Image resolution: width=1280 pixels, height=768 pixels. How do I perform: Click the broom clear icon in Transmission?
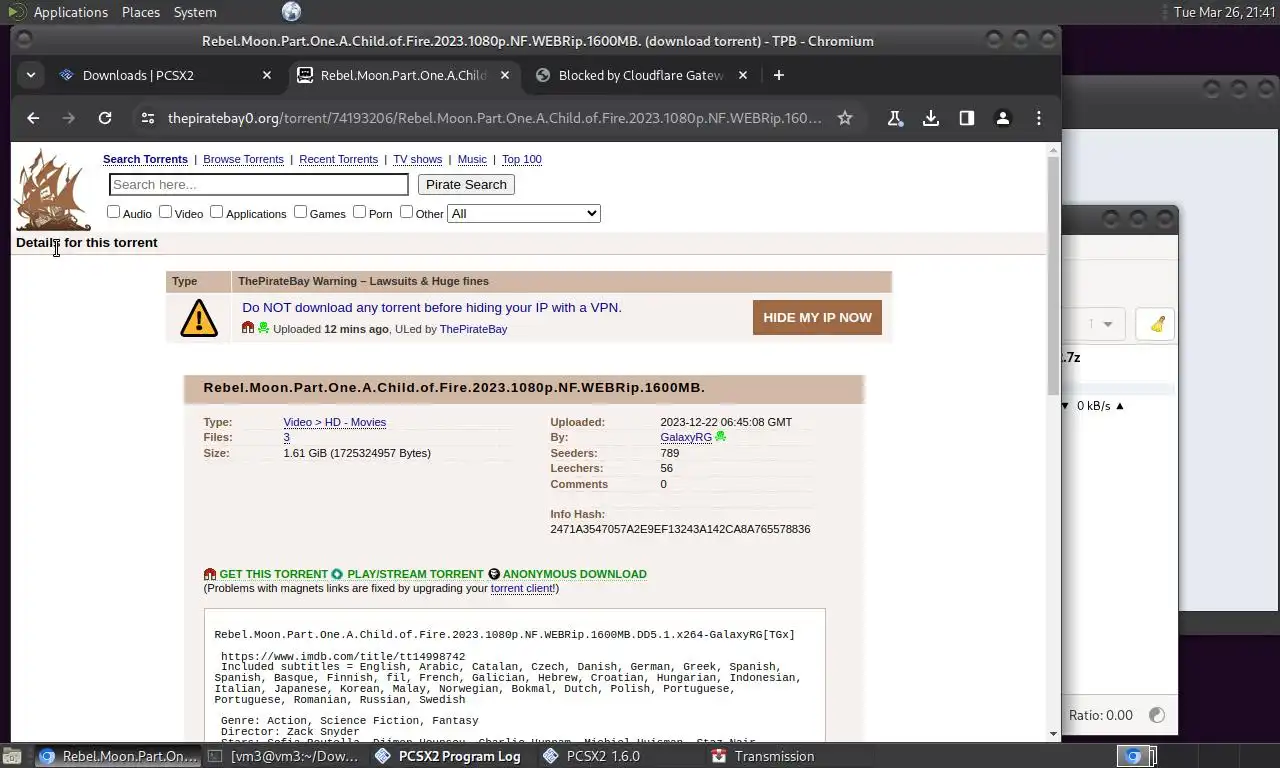[1157, 324]
